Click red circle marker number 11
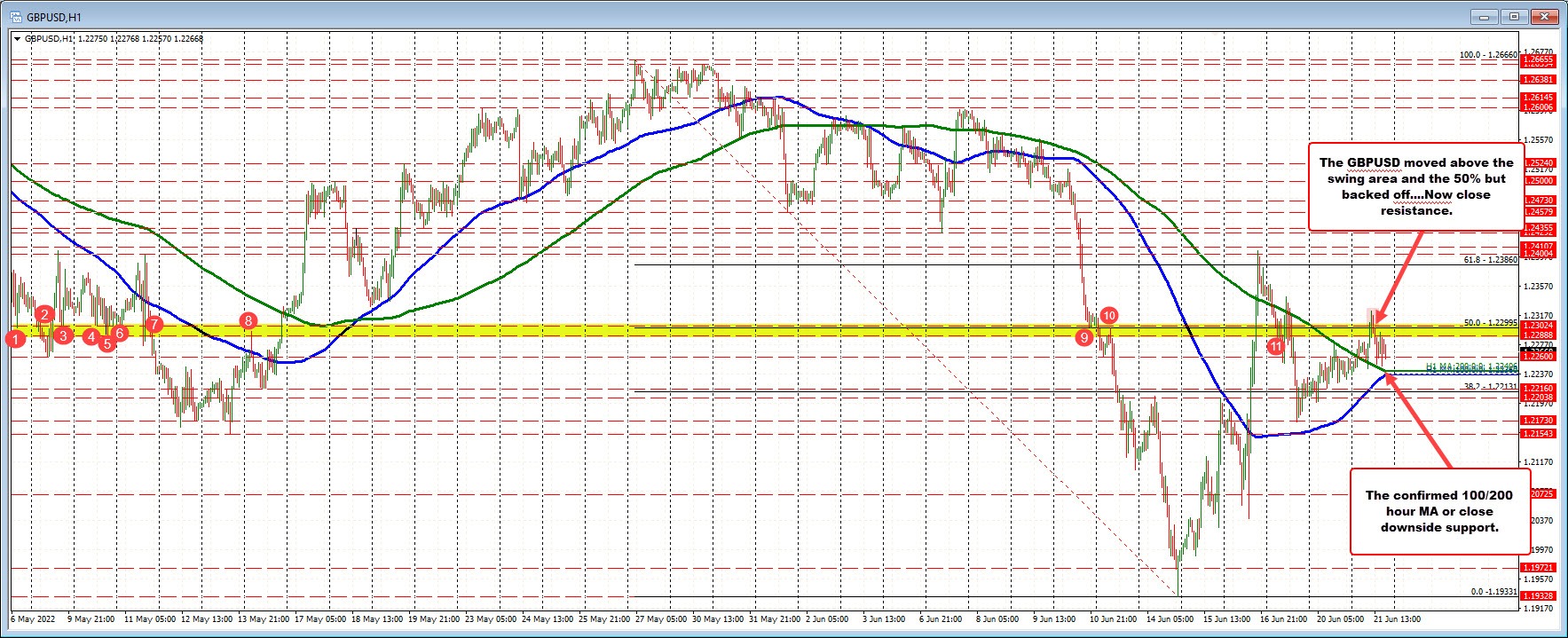 (x=1275, y=346)
